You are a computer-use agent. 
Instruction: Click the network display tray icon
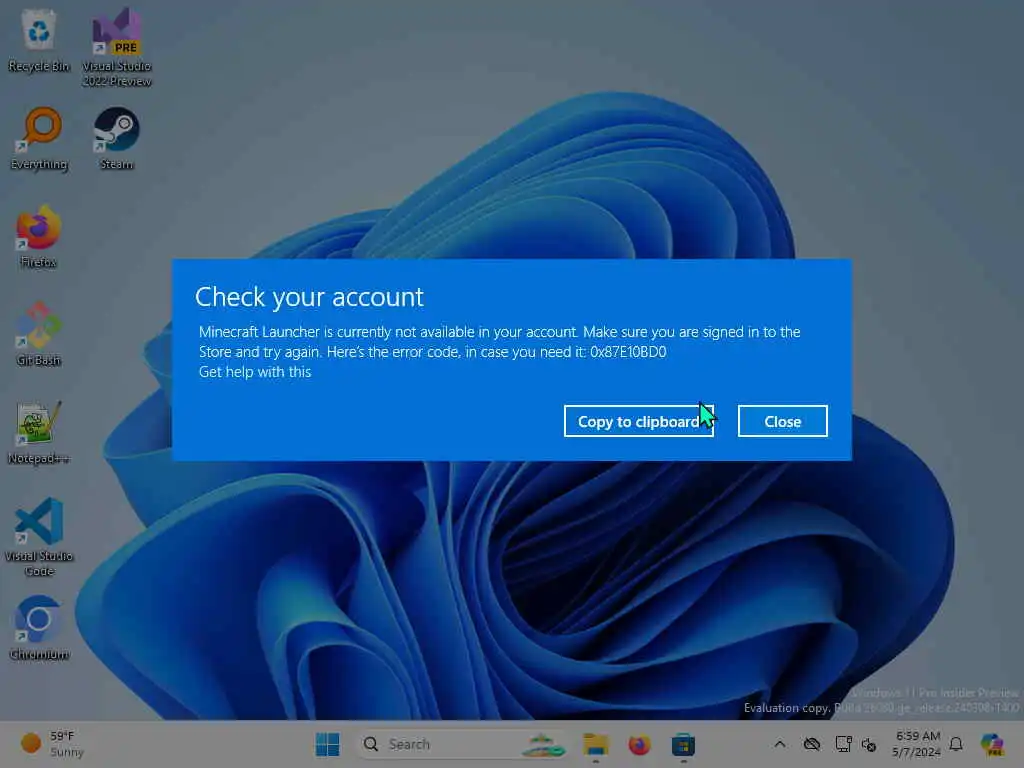point(843,744)
